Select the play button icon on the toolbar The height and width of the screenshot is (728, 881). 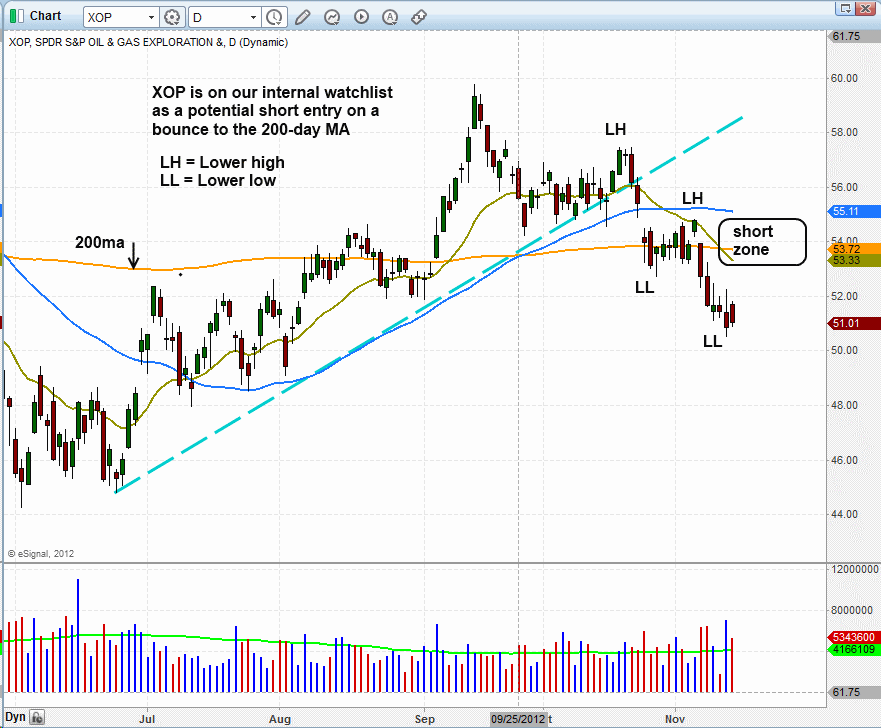point(360,17)
